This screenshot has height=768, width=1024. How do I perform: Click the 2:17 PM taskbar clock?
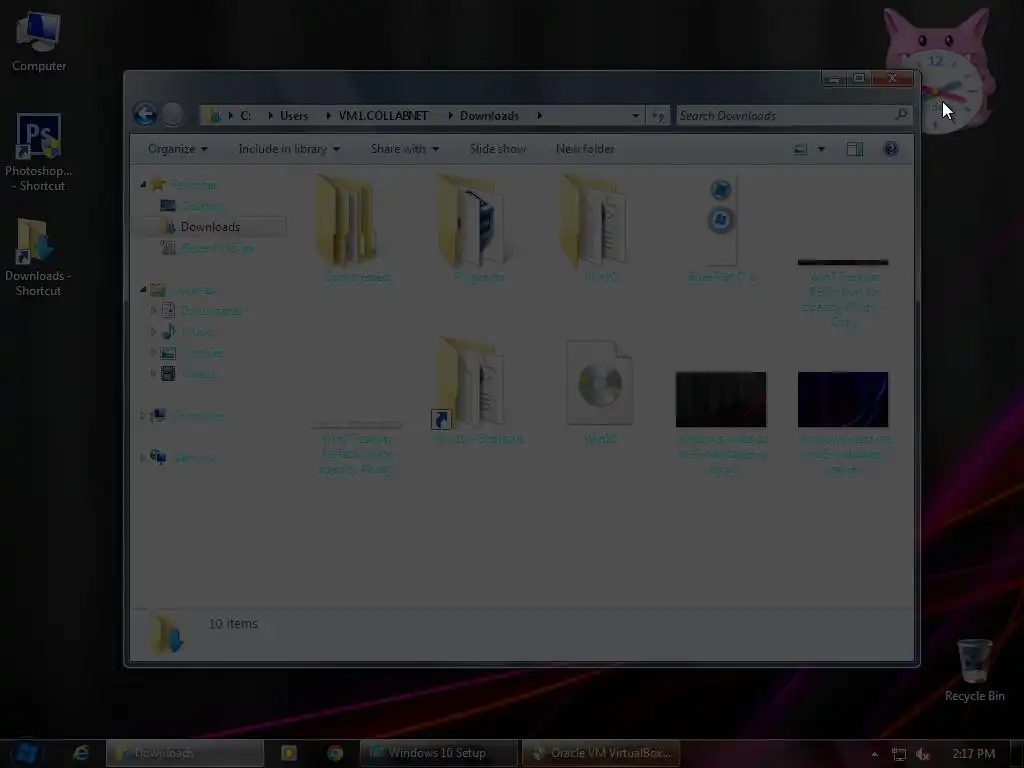tap(973, 754)
